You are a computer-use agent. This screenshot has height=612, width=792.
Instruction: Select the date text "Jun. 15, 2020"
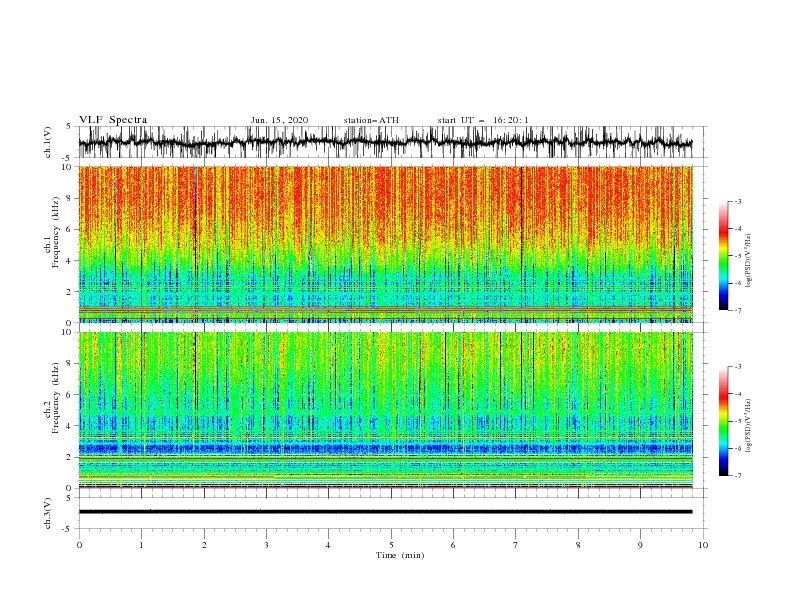[x=279, y=120]
